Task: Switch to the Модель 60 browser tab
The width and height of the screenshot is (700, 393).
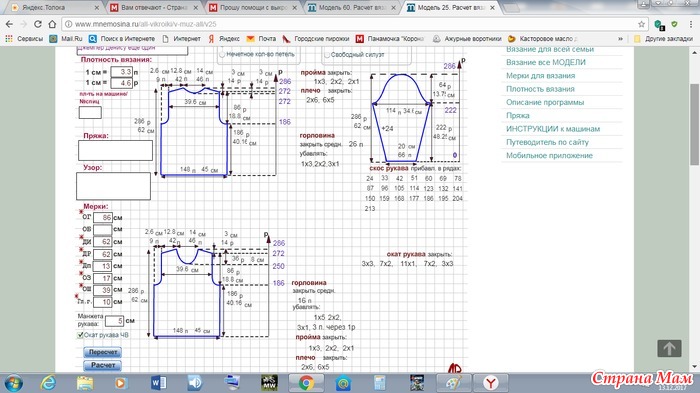Action: 353,8
